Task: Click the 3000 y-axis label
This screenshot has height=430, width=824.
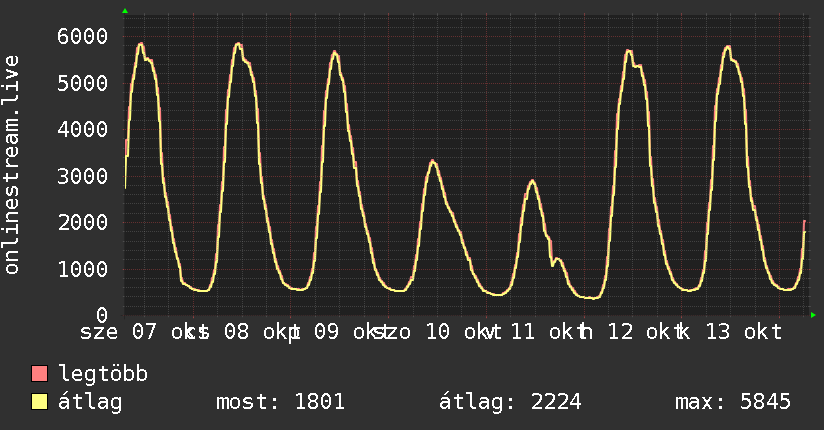Action: tap(83, 176)
